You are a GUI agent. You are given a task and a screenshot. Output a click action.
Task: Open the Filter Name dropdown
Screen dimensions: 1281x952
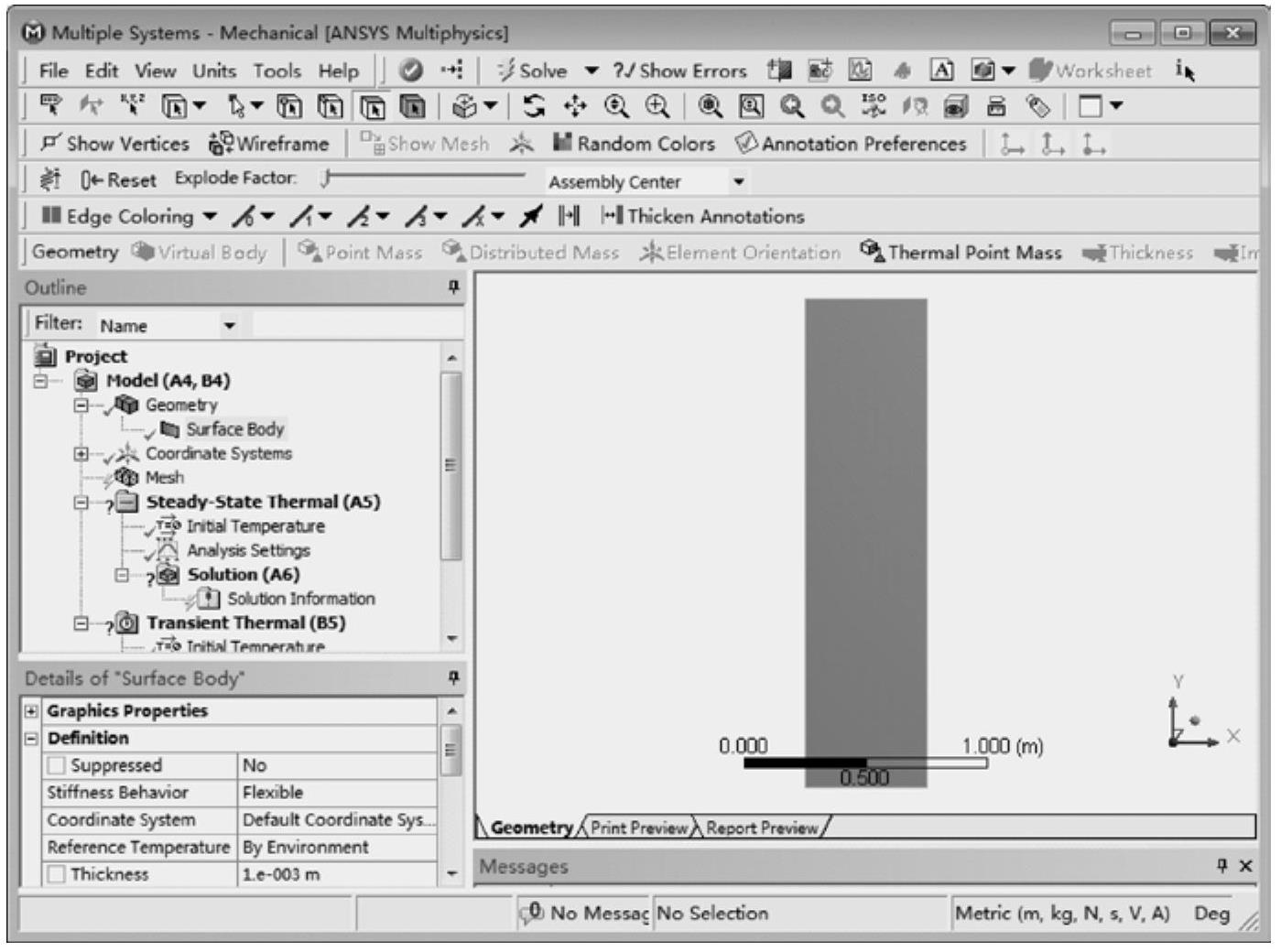(x=230, y=326)
